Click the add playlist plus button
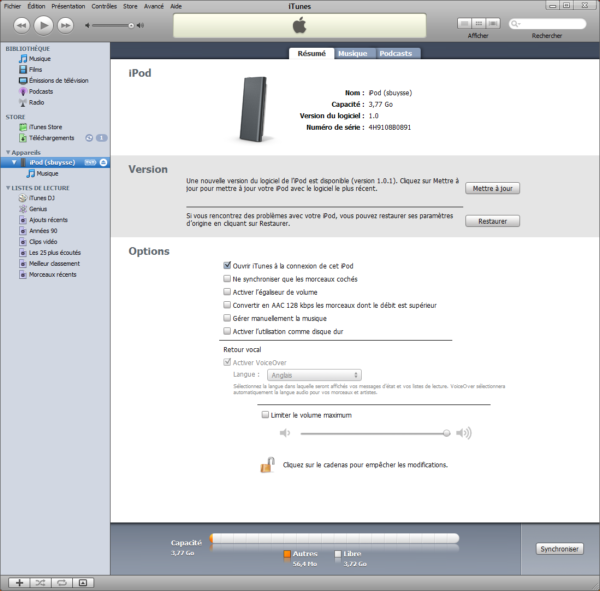Viewport: 600px width, 591px height. (x=18, y=581)
